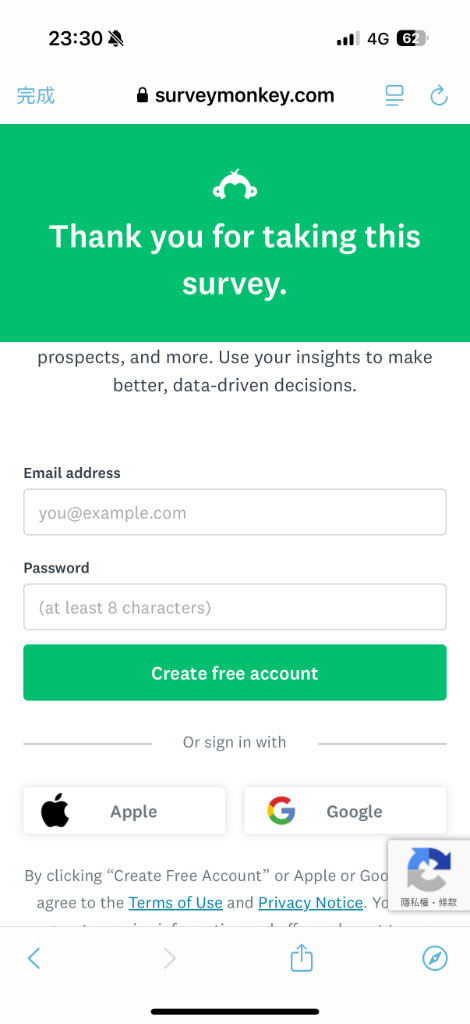
Task: Tap the padlock icon beside the URL
Action: (x=142, y=96)
